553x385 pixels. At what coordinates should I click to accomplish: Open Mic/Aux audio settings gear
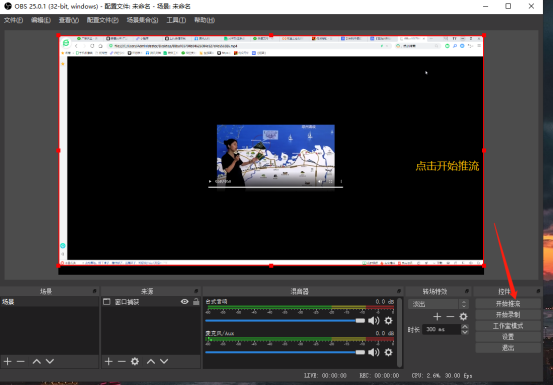click(x=388, y=352)
